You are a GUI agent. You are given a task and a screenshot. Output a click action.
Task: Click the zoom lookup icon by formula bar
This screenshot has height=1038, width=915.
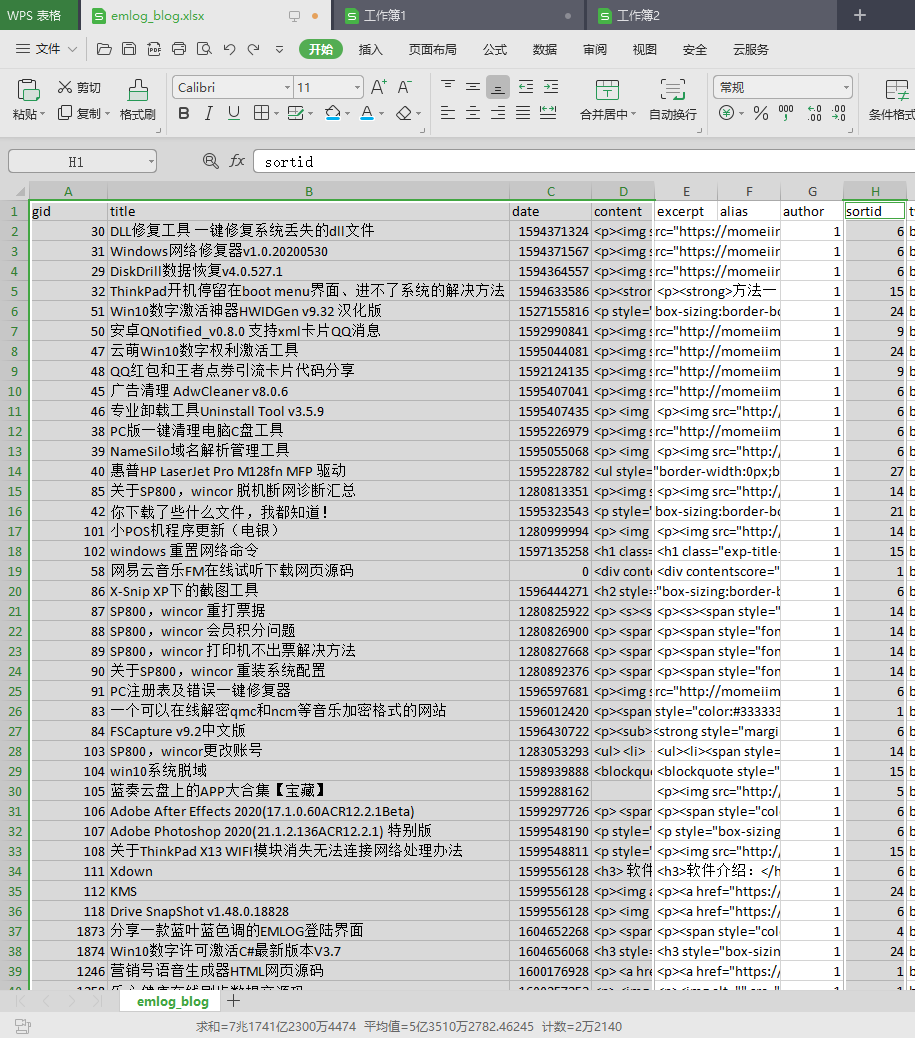[x=211, y=161]
